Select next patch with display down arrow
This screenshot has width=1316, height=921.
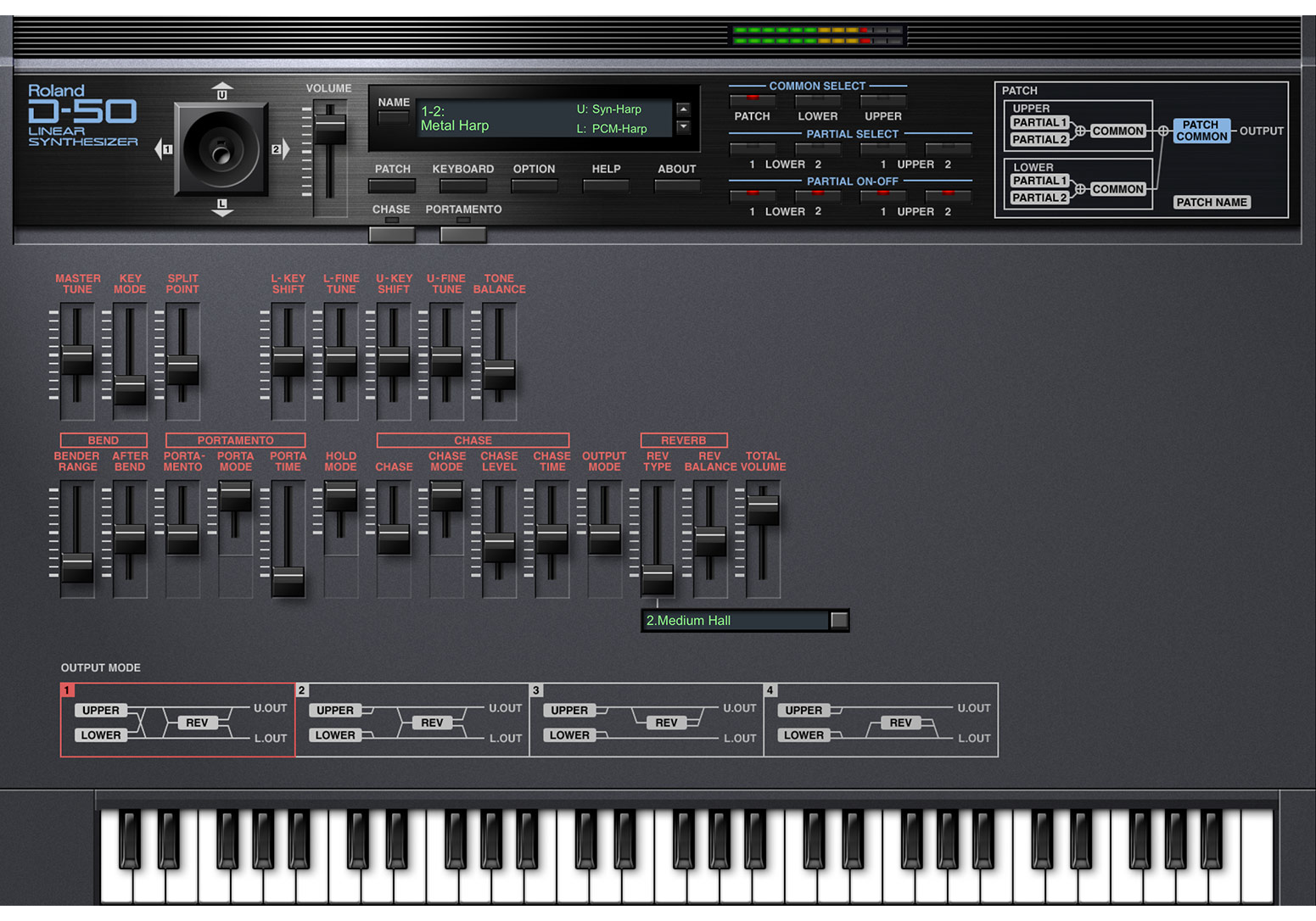coord(683,127)
